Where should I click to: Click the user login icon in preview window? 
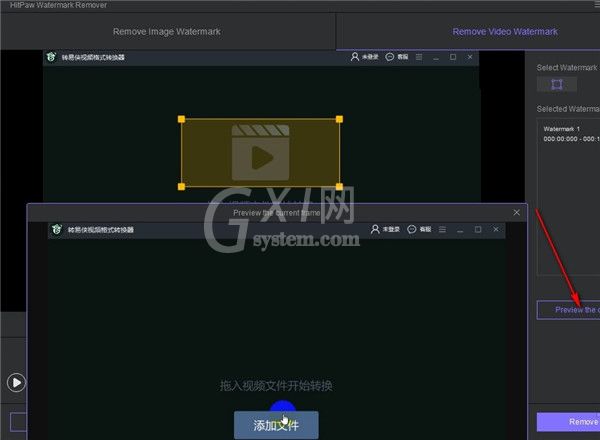tap(375, 229)
